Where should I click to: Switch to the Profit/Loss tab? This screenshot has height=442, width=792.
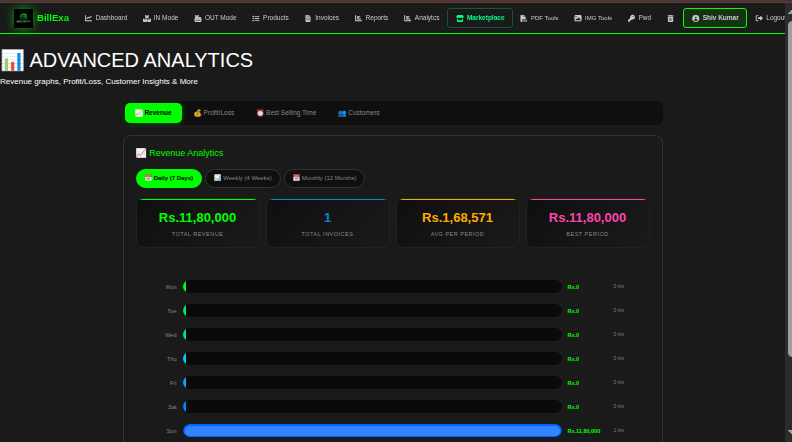coord(214,113)
